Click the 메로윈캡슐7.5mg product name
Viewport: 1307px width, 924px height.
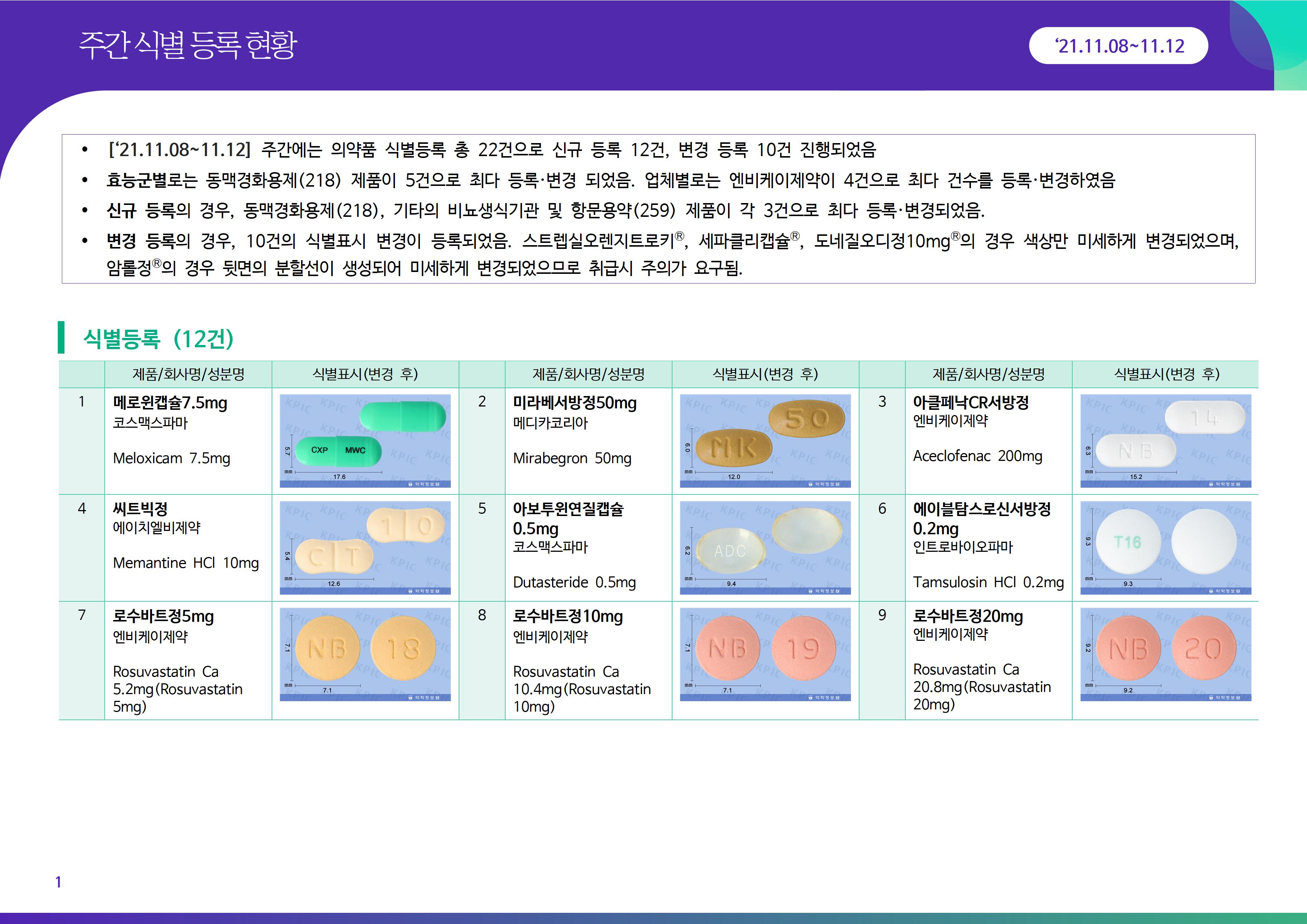pos(170,403)
